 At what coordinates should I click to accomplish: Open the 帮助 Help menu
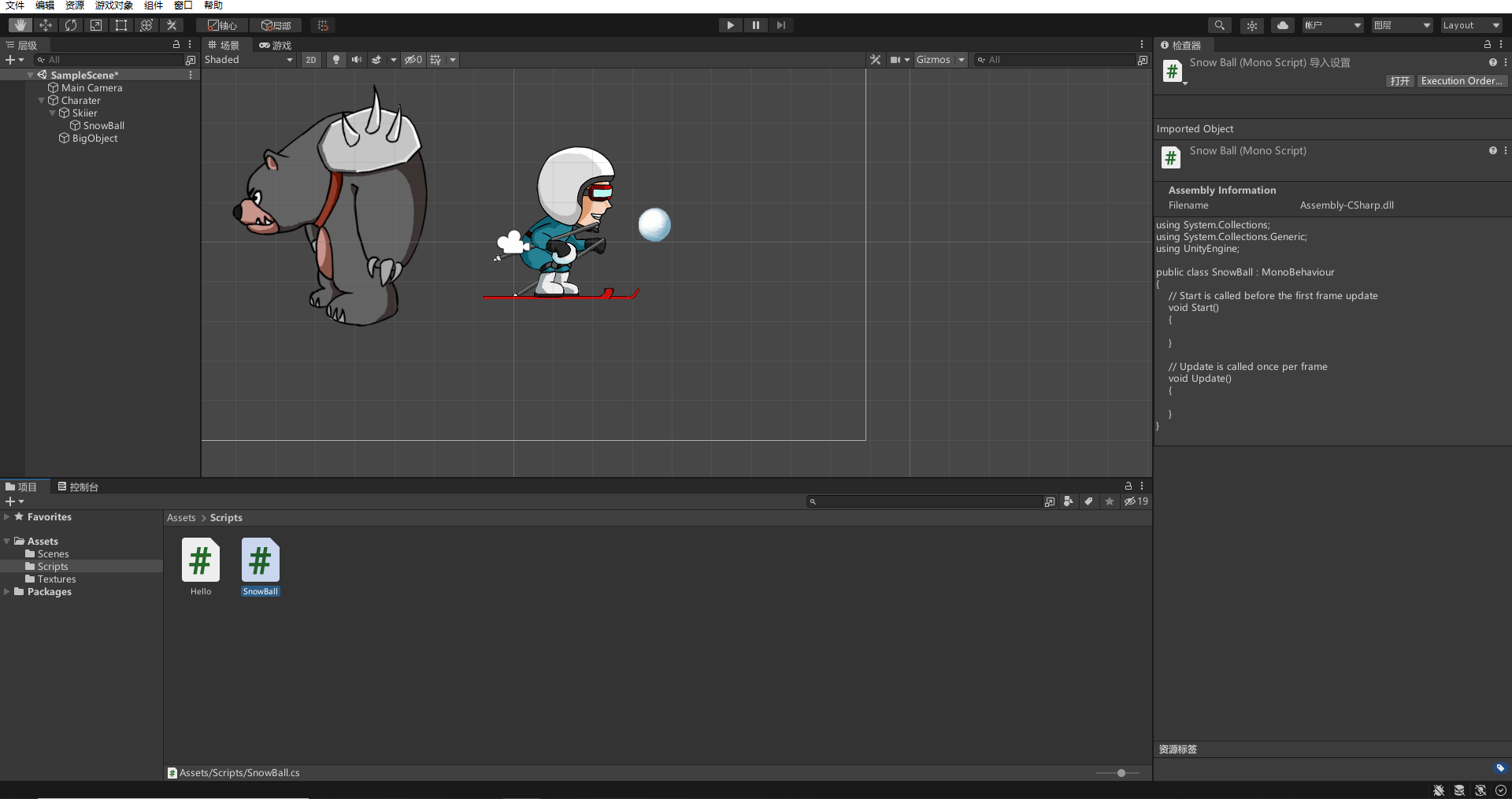pyautogui.click(x=213, y=6)
